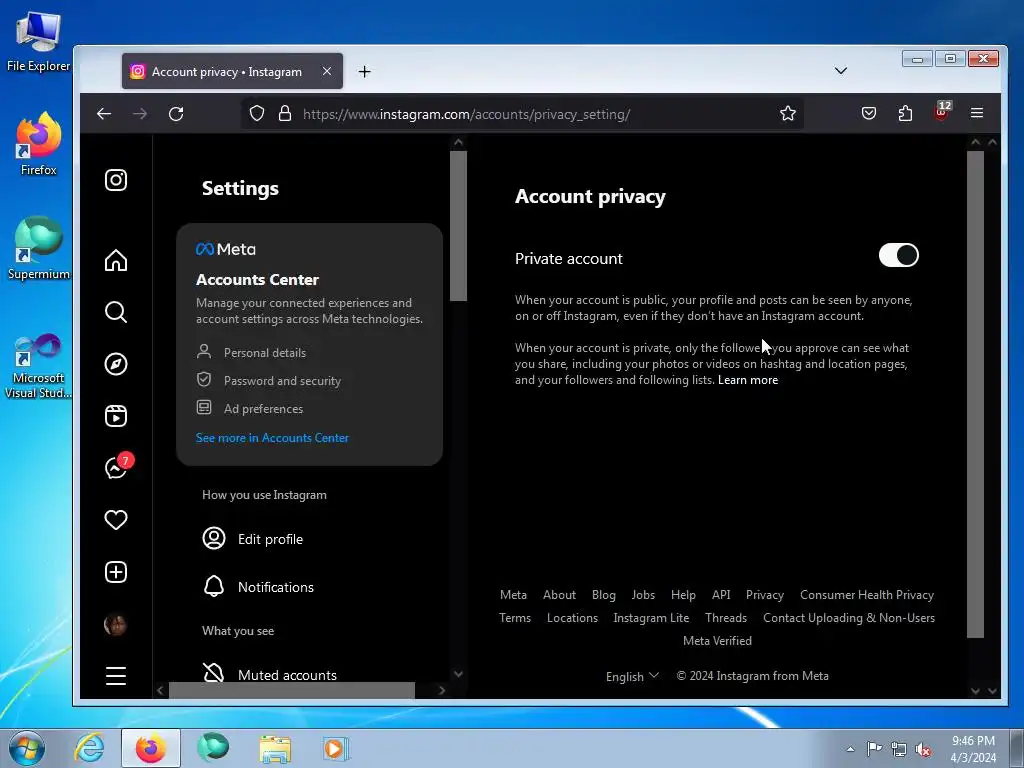Image resolution: width=1024 pixels, height=768 pixels.
Task: Reload the page with refresh icon
Action: coord(176,114)
